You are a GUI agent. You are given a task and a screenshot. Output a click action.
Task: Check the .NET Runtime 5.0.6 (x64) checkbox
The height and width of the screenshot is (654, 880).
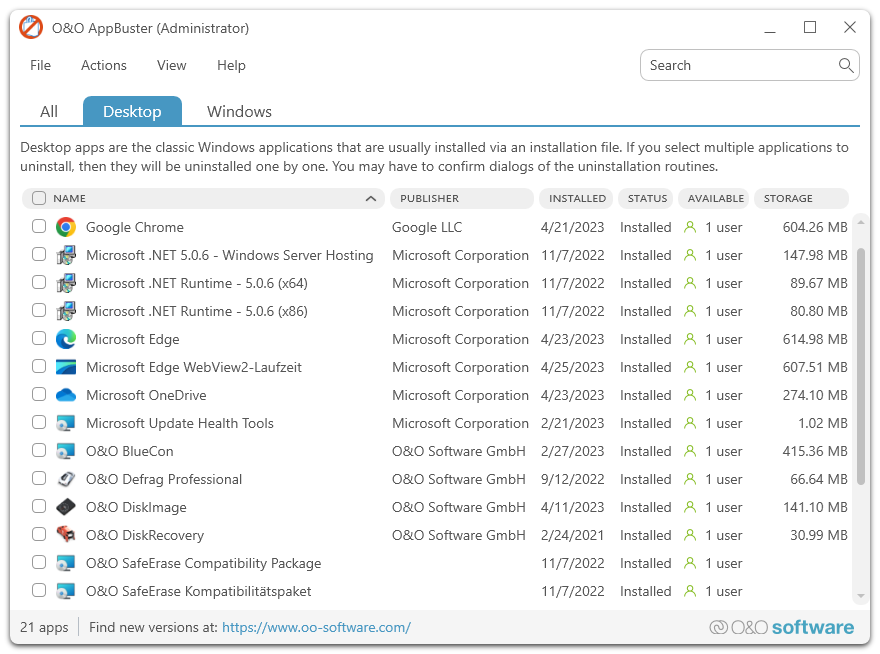pos(39,282)
